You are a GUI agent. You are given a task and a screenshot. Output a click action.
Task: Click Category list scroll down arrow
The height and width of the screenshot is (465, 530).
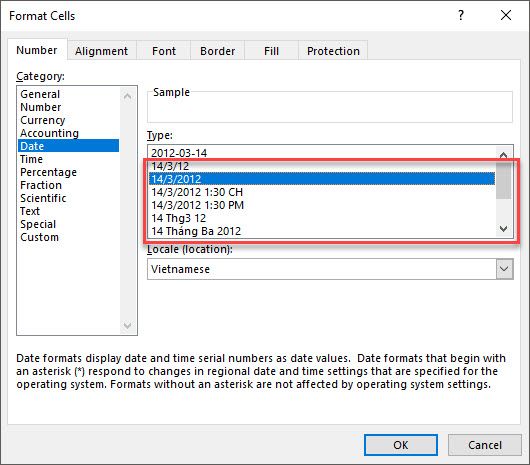(x=127, y=325)
